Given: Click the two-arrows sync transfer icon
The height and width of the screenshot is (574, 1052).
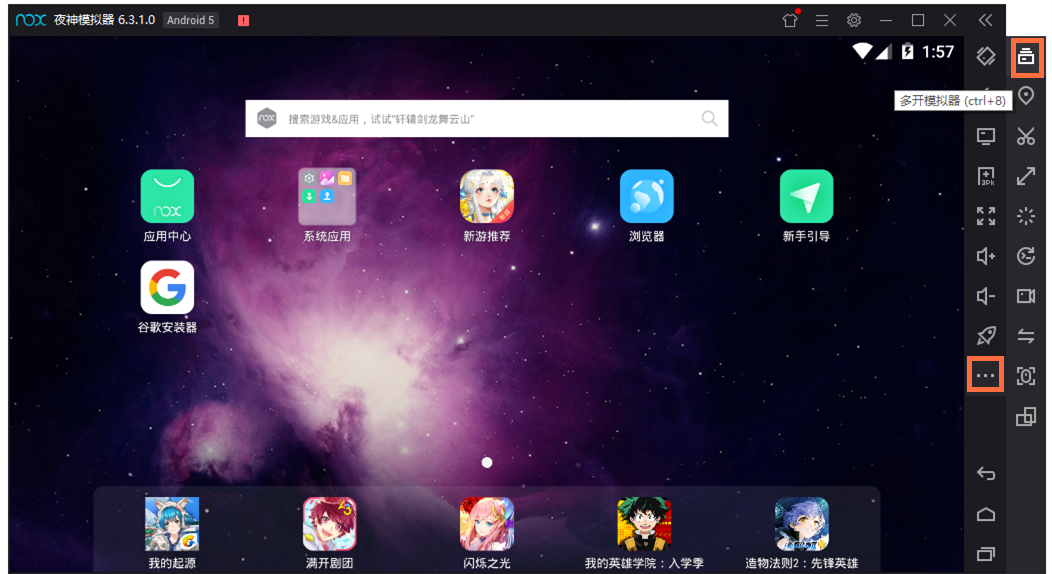Looking at the screenshot, I should click(x=1026, y=335).
